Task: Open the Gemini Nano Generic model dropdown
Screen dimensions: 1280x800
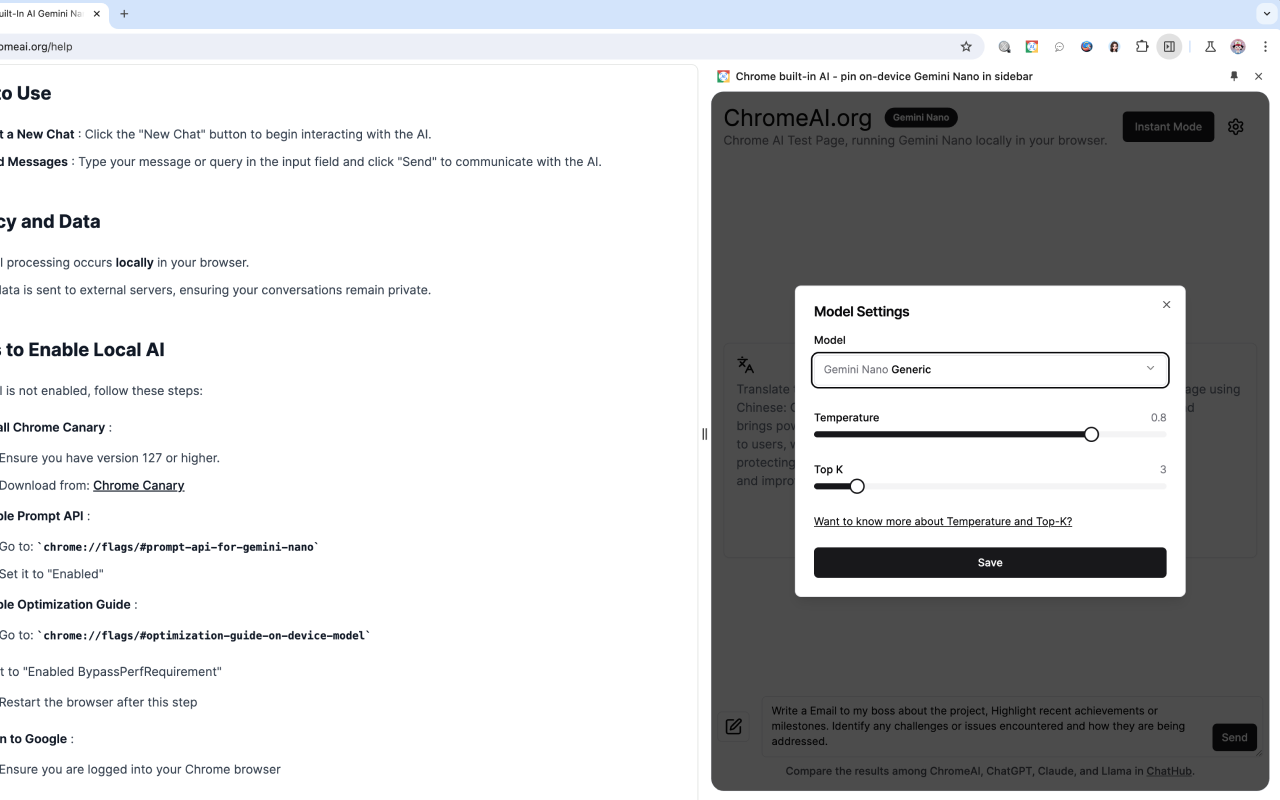Action: pyautogui.click(x=989, y=370)
